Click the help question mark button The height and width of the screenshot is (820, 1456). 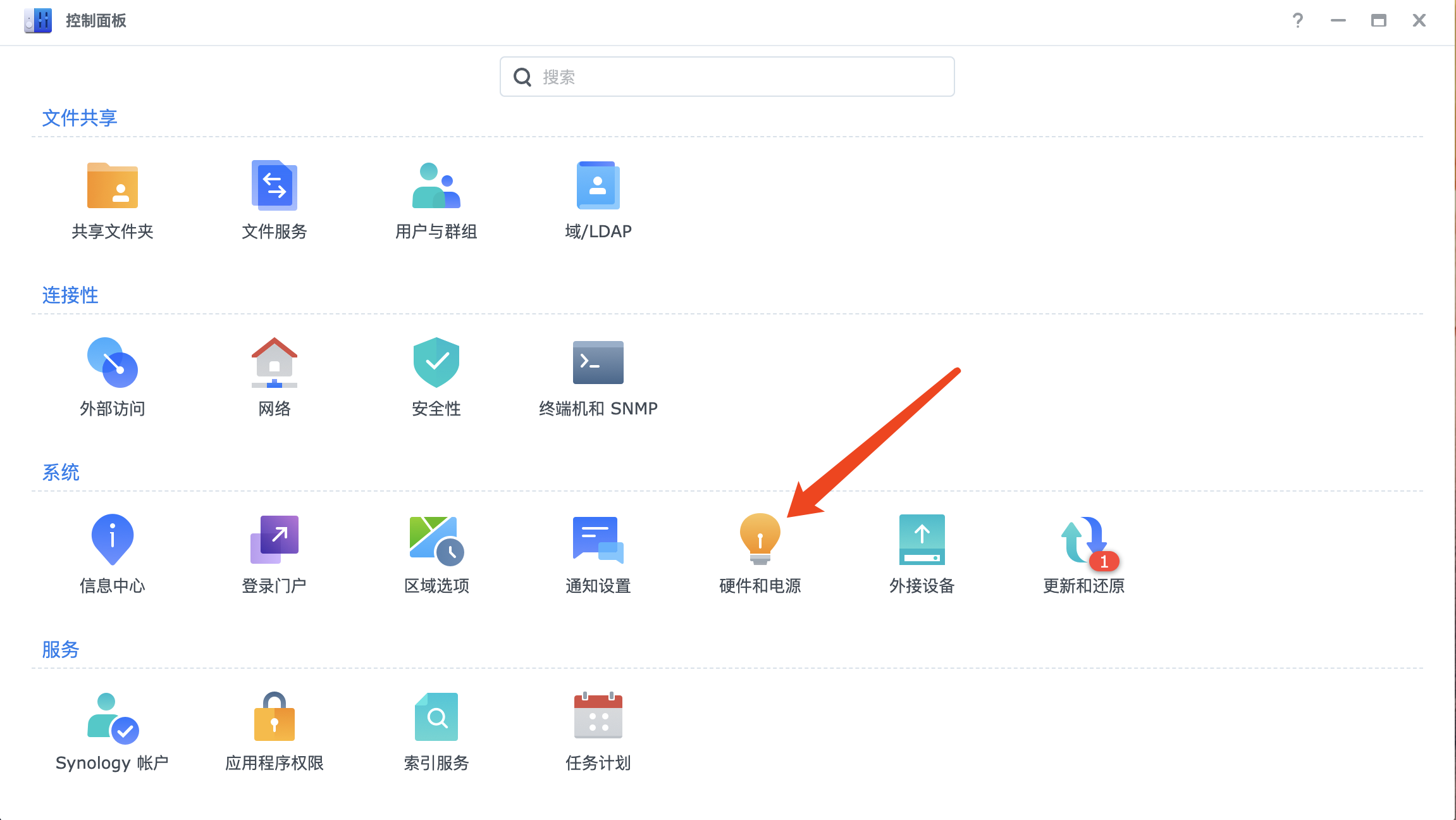tap(1297, 21)
